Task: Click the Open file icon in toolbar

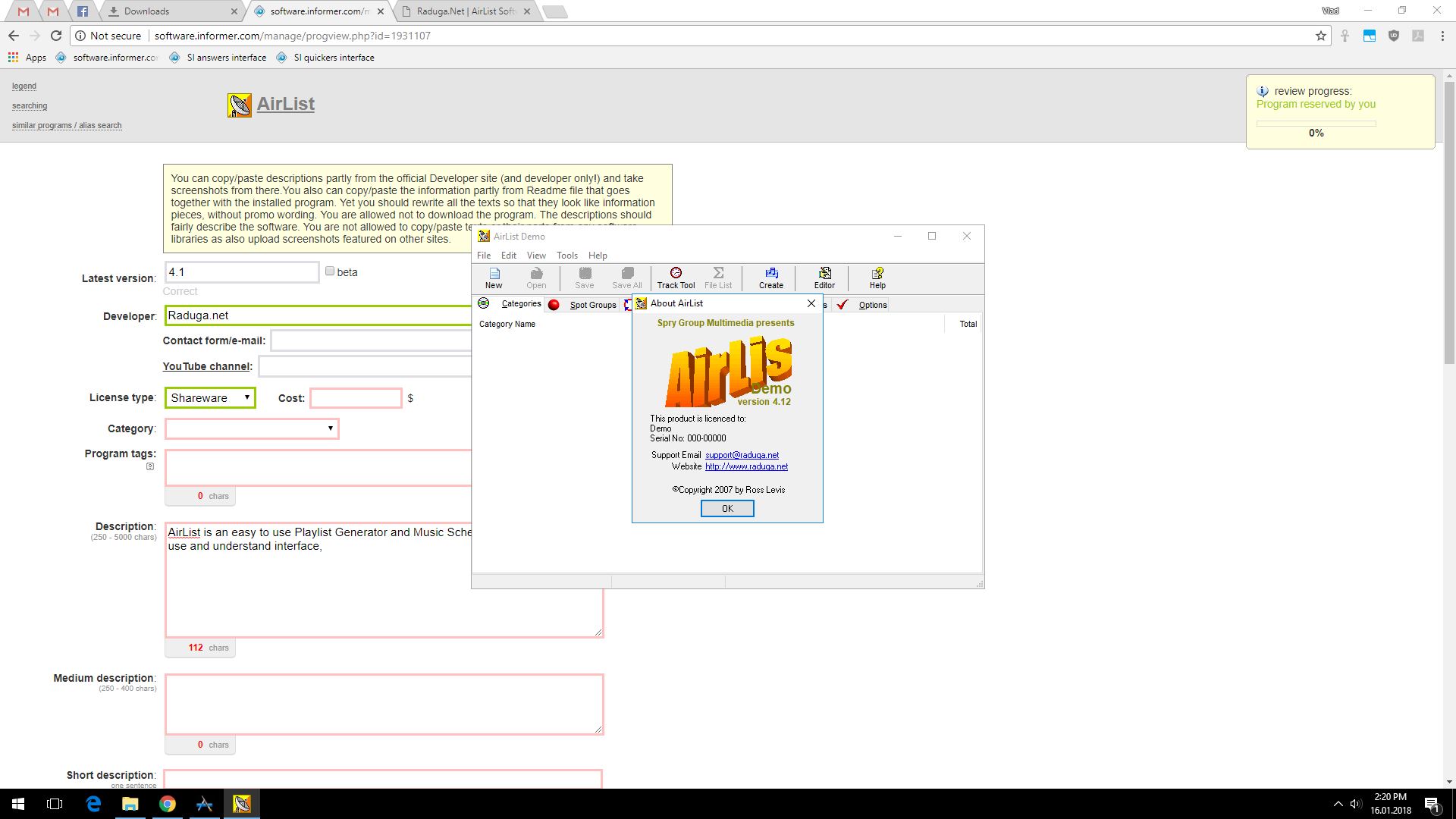Action: point(536,278)
